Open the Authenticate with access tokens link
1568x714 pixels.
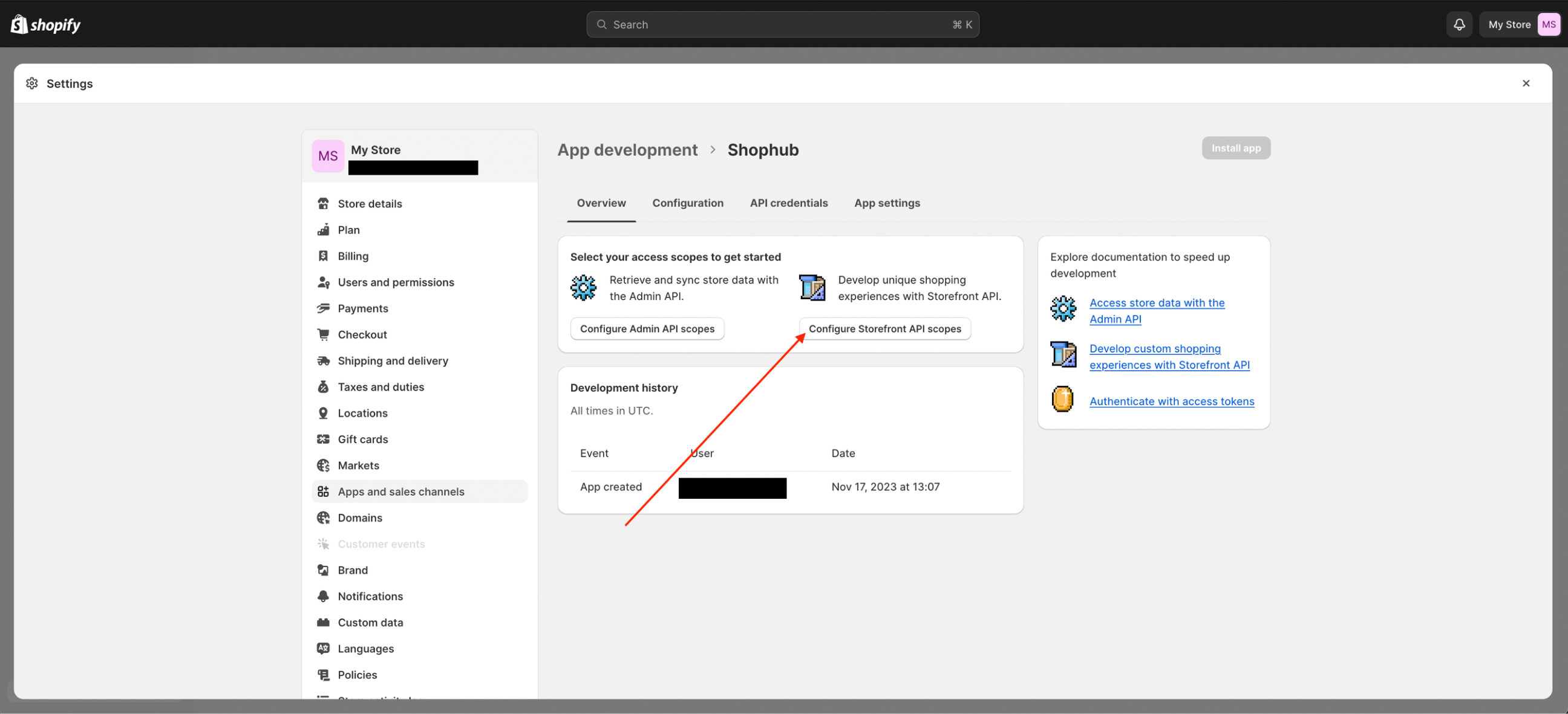pyautogui.click(x=1171, y=401)
